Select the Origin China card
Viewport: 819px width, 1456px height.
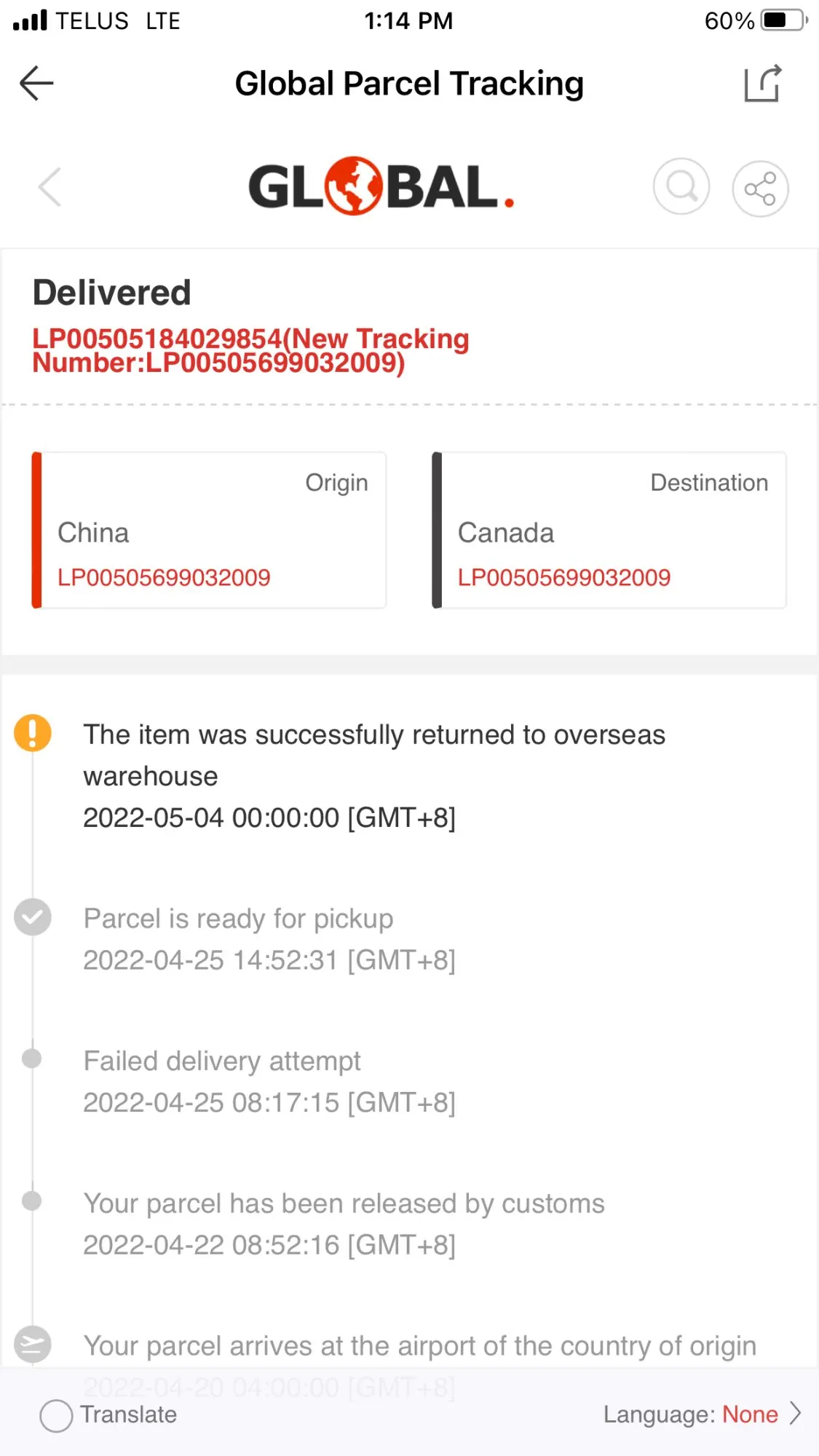click(x=209, y=530)
